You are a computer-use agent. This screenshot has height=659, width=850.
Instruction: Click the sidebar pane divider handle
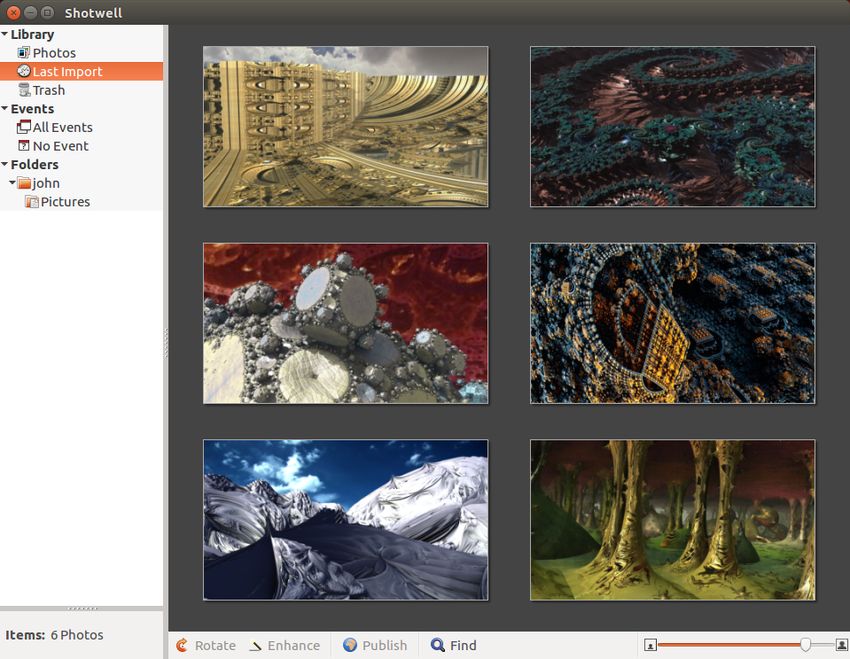coord(166,343)
